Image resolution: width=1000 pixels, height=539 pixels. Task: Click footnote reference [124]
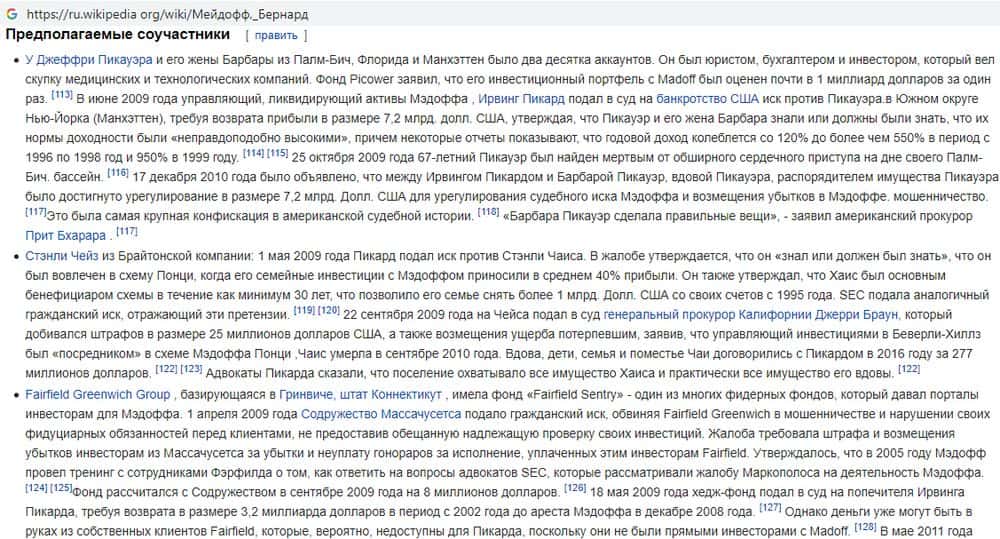pos(36,488)
